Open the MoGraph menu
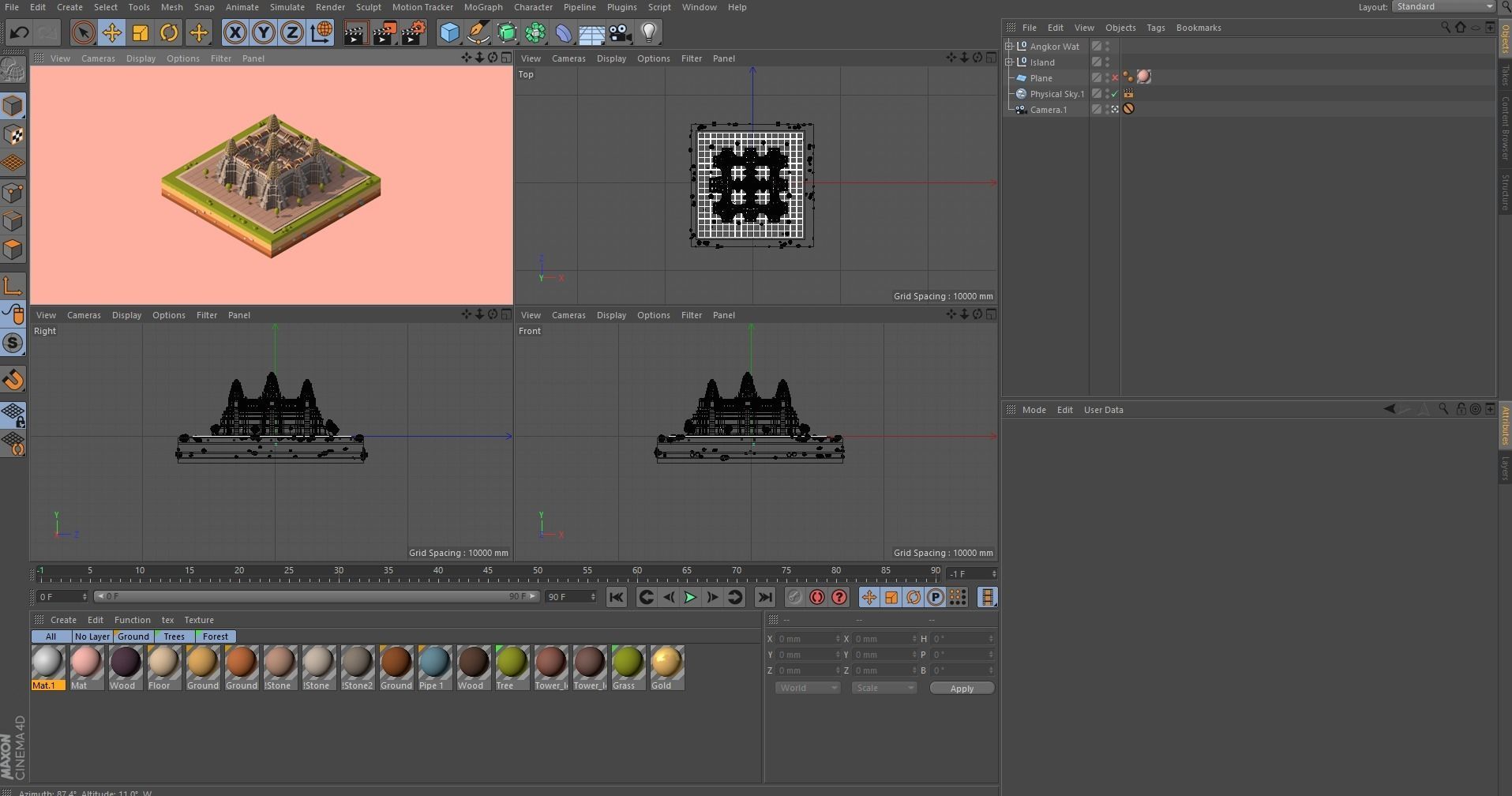1512x796 pixels. (483, 7)
